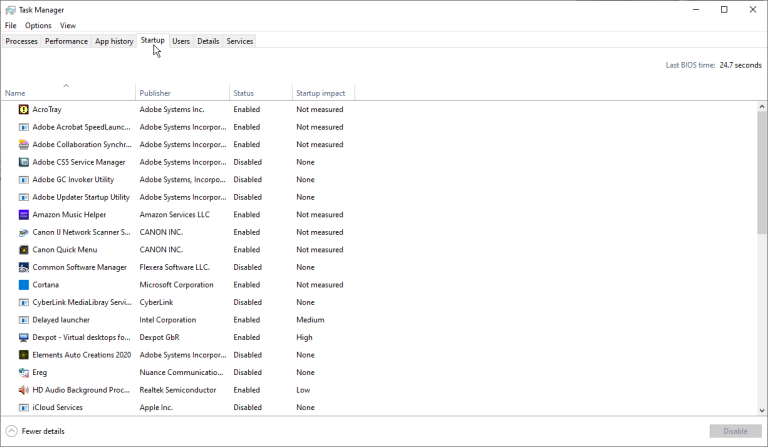Open the View menu
Viewport: 768px width, 447px height.
(68, 25)
